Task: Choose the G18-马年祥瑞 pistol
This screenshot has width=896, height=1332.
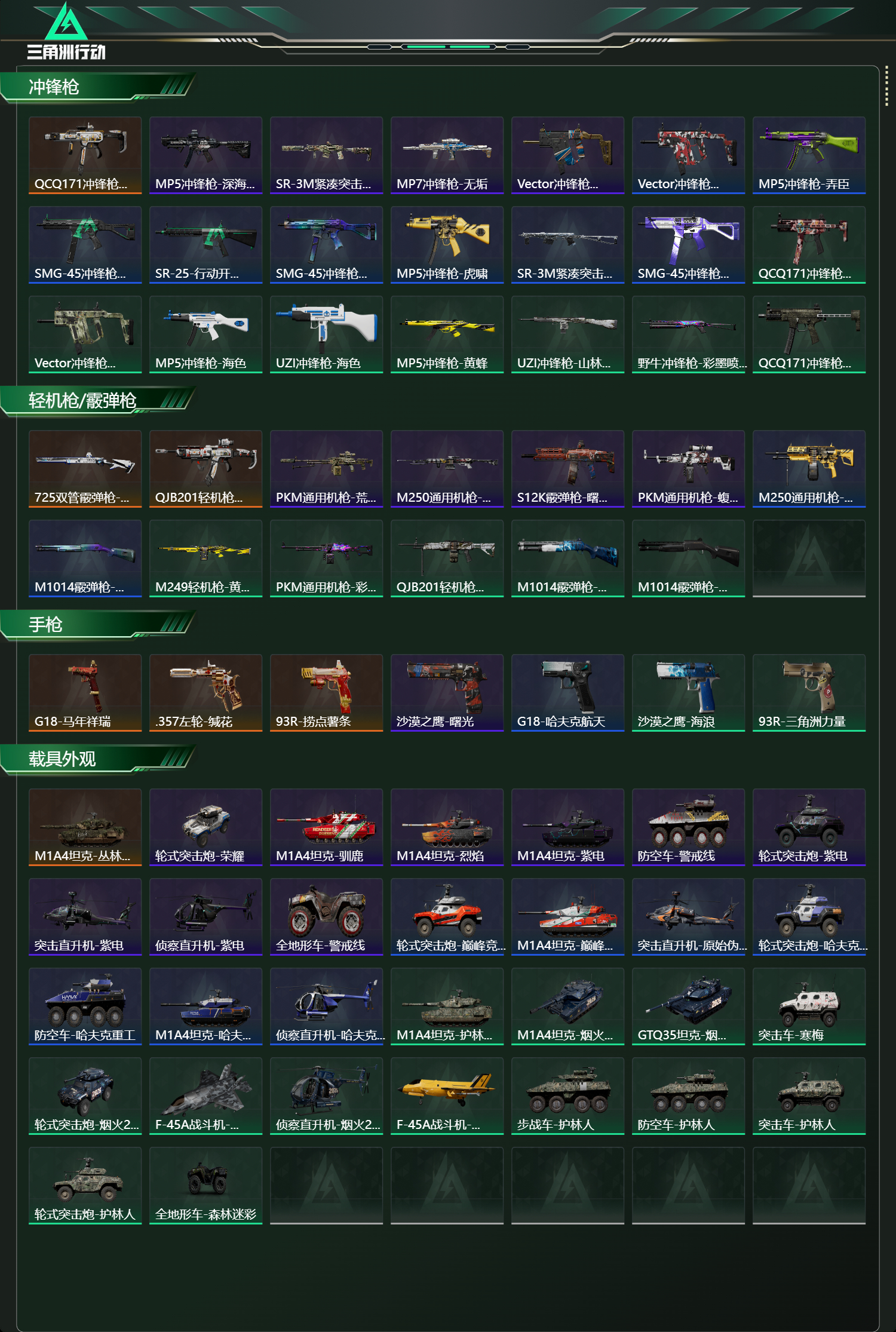Action: tap(85, 693)
